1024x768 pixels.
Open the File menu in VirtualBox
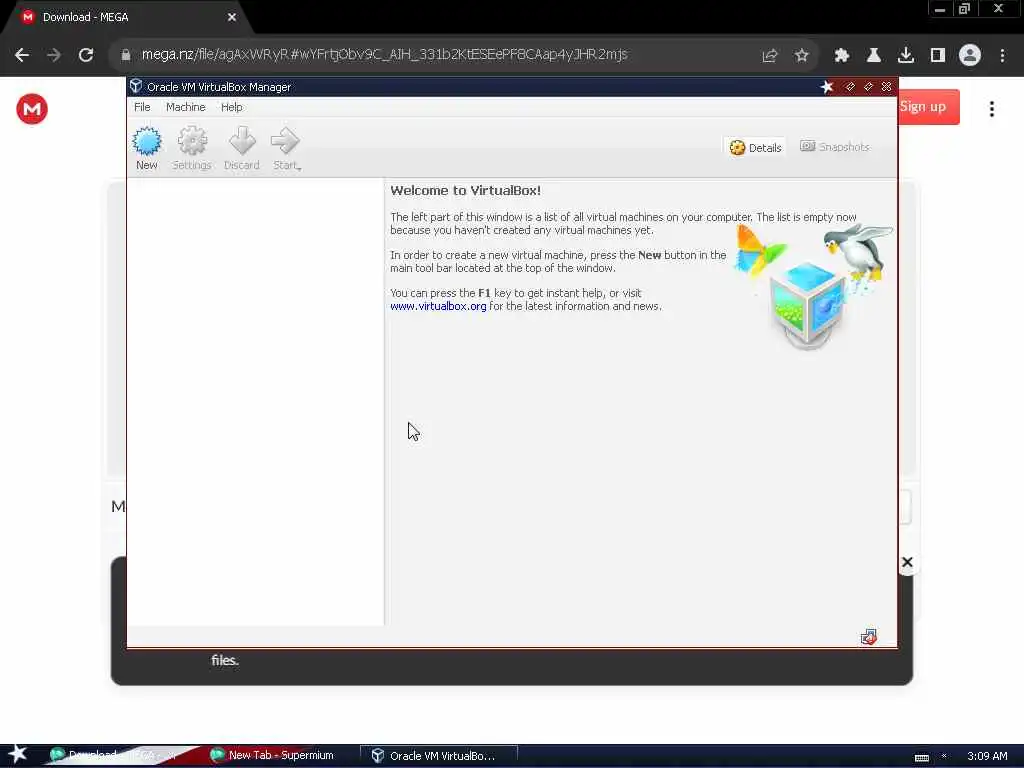coord(142,107)
